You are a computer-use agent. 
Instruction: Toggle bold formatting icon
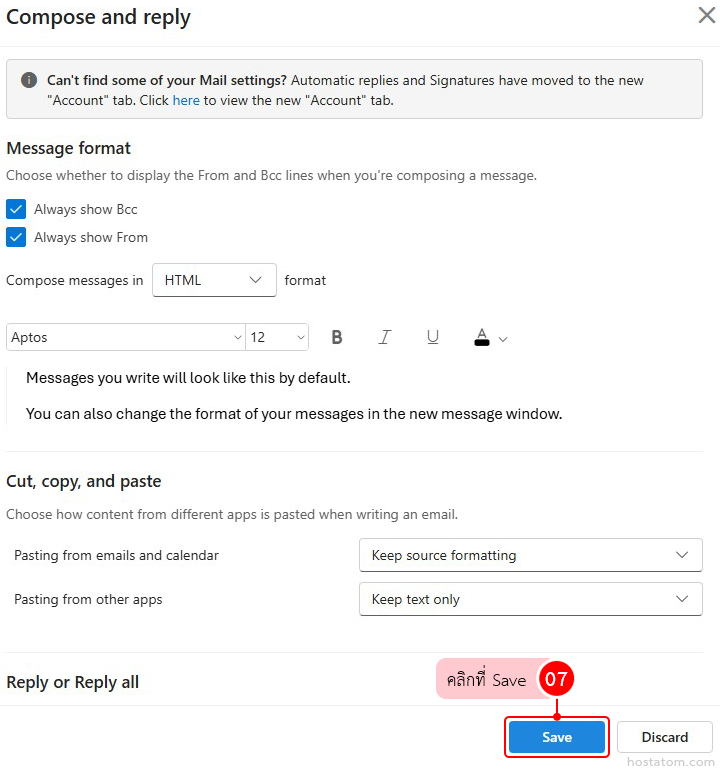336,337
